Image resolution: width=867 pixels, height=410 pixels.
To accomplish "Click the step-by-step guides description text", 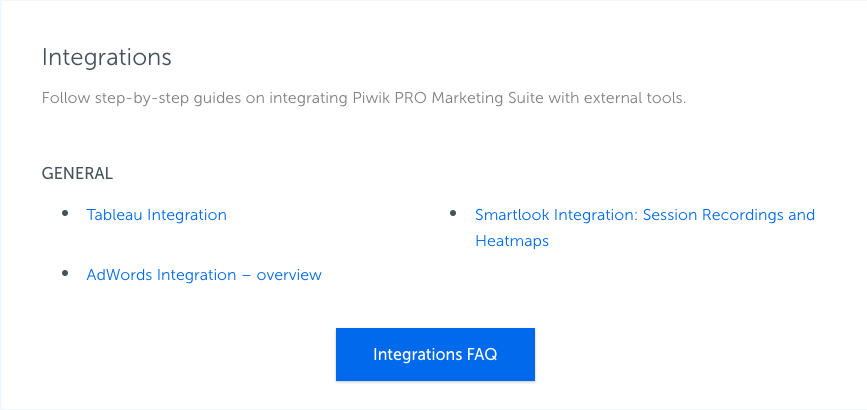I will pyautogui.click(x=364, y=100).
